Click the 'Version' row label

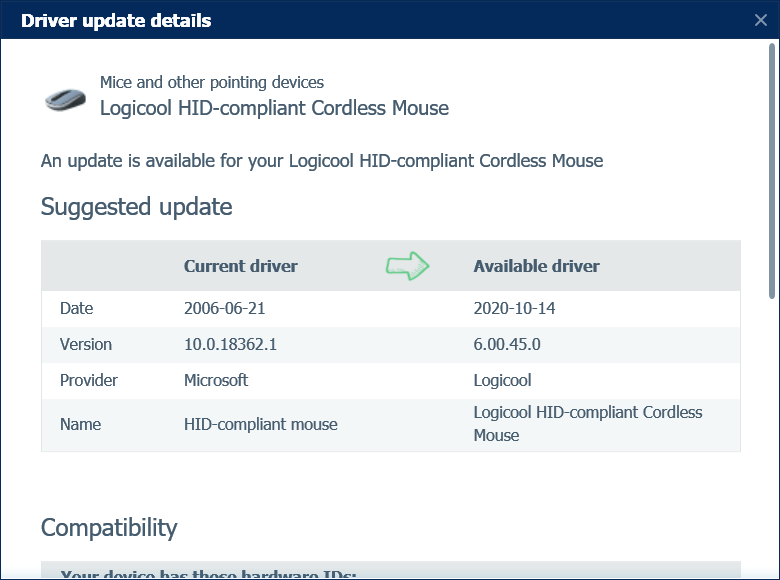tap(86, 344)
